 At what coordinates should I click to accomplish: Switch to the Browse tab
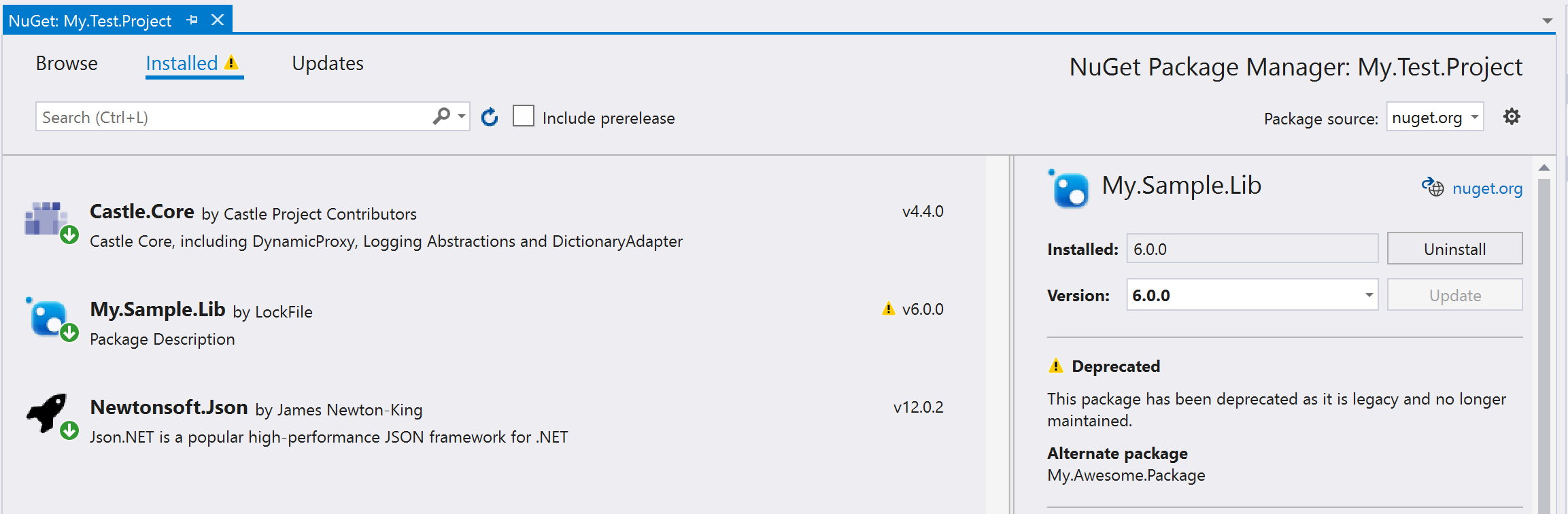(x=67, y=63)
